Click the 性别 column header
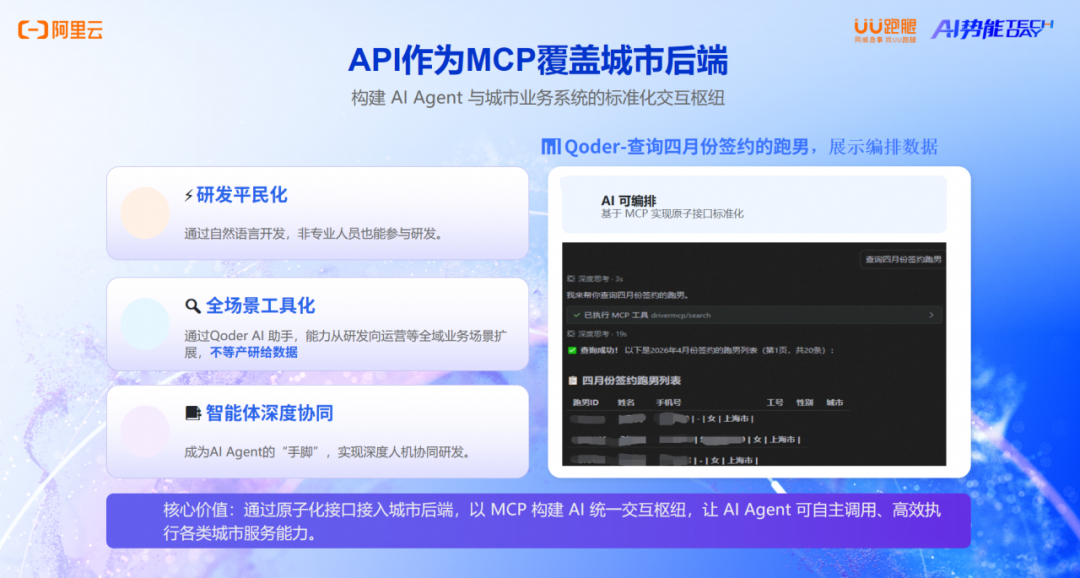Viewport: 1080px width, 578px height. [805, 402]
